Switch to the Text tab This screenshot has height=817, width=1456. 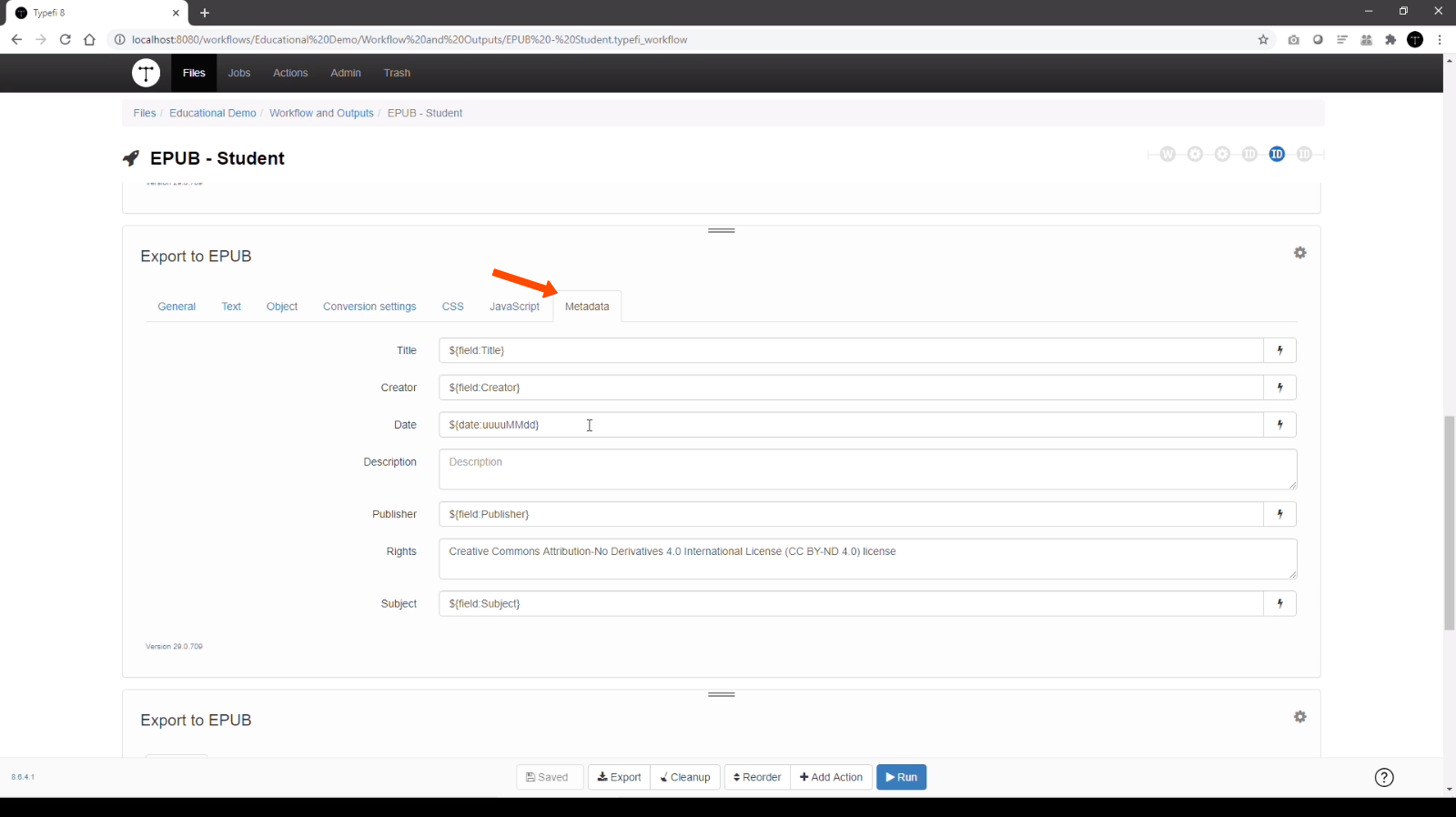[231, 307]
